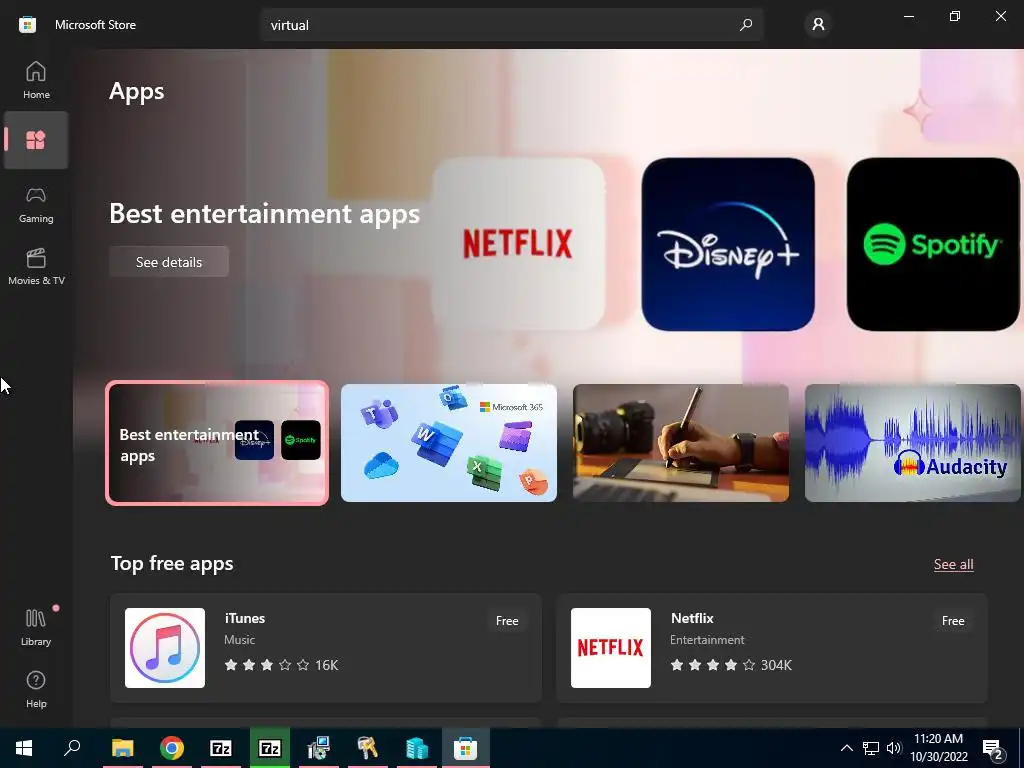Click the Free button for Netflix

click(953, 621)
